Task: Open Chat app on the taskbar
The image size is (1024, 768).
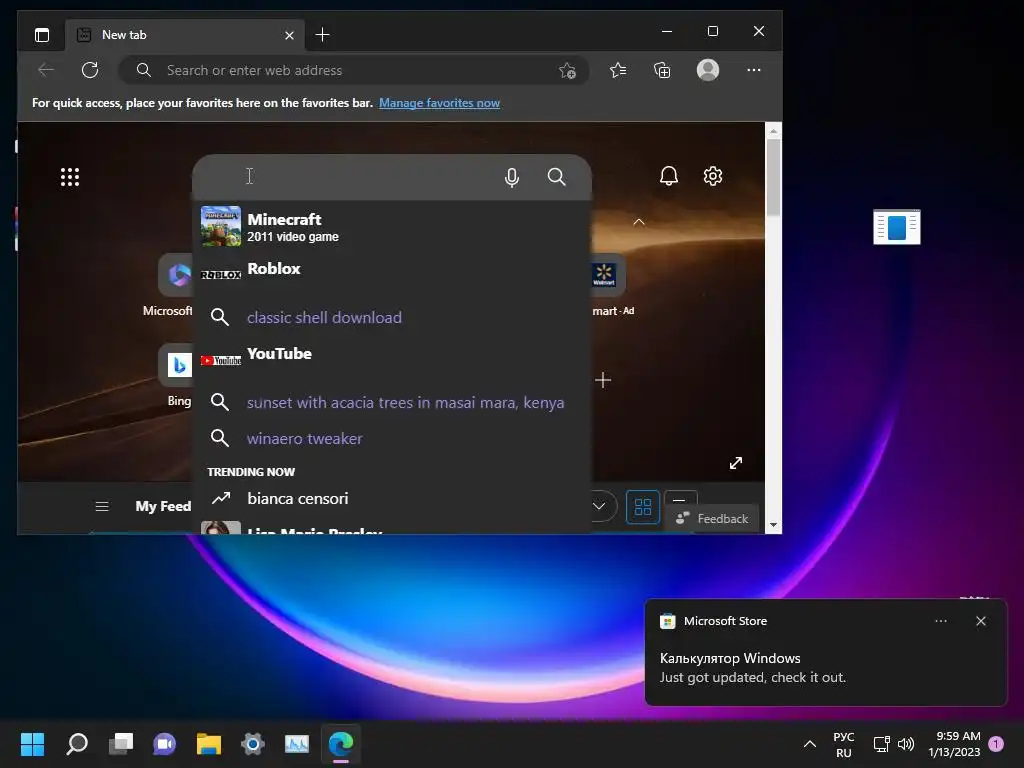Action: [165, 743]
